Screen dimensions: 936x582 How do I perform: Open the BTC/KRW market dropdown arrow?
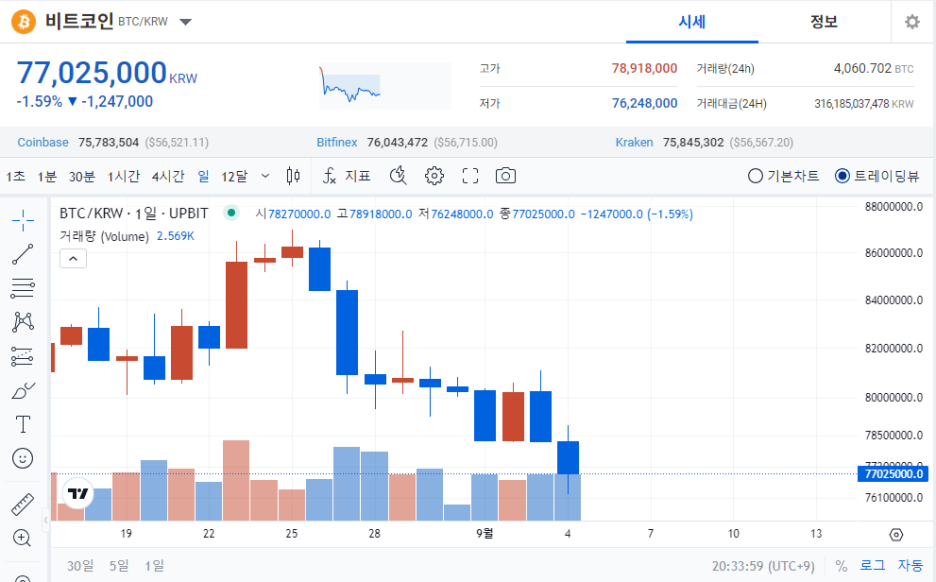[186, 22]
